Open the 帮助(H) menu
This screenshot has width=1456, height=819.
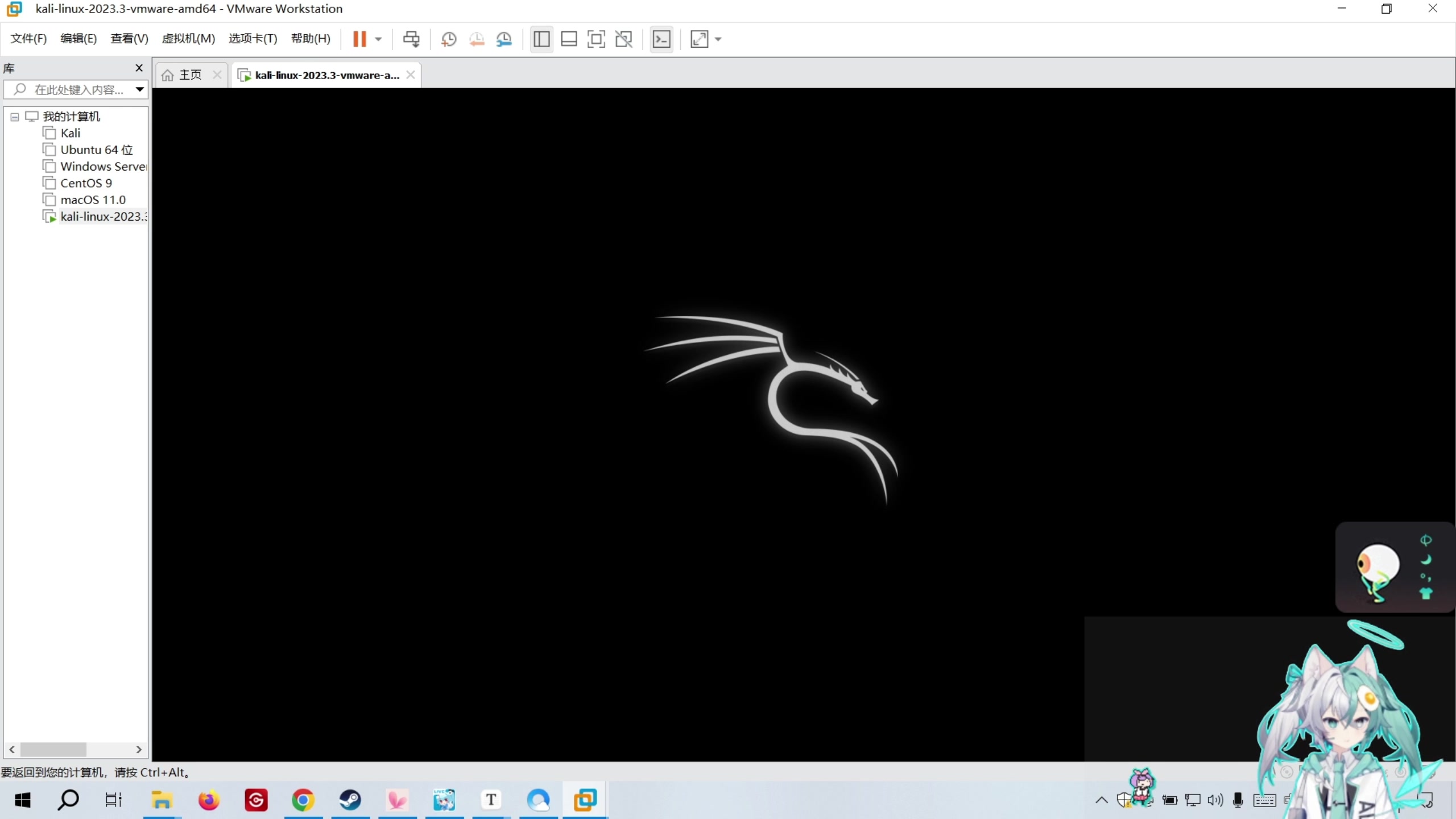pyautogui.click(x=311, y=39)
